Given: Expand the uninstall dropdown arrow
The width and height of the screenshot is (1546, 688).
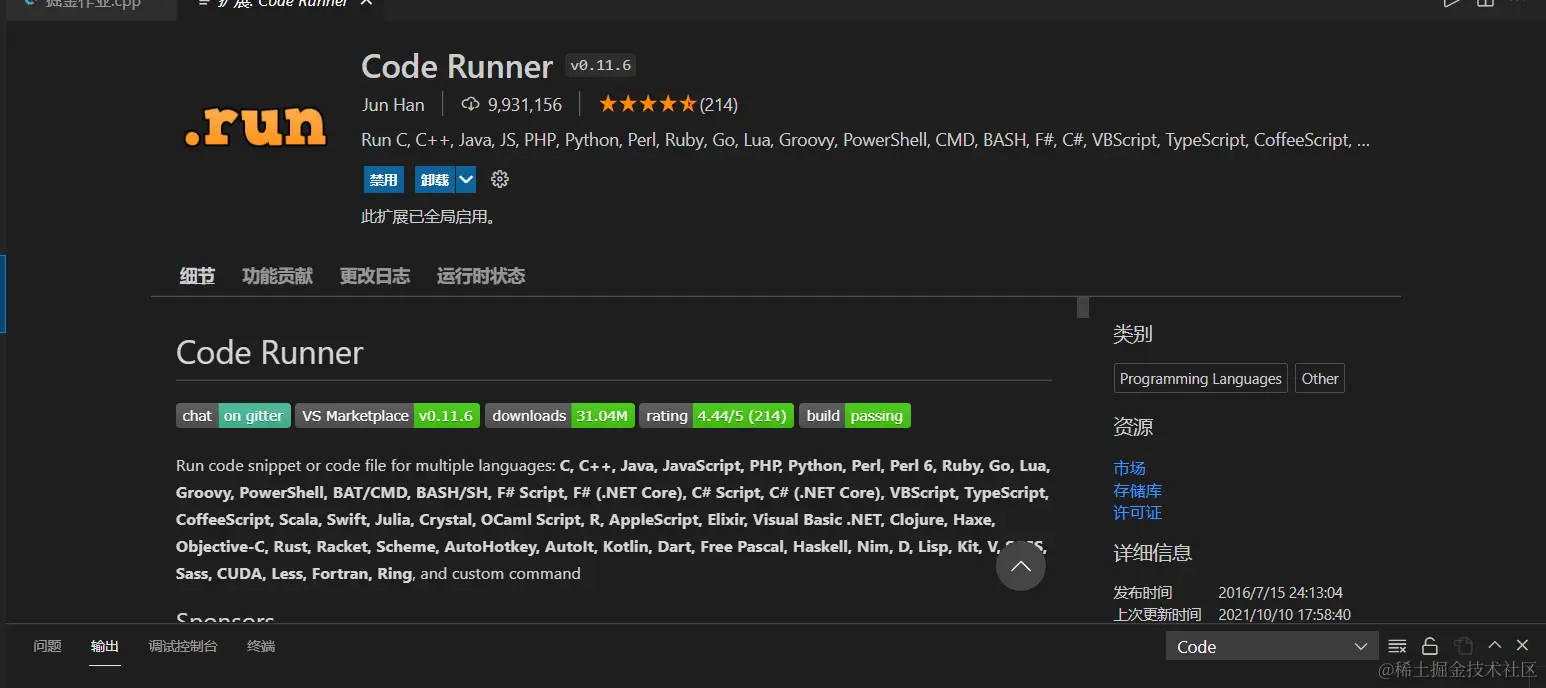Looking at the screenshot, I should [466, 180].
